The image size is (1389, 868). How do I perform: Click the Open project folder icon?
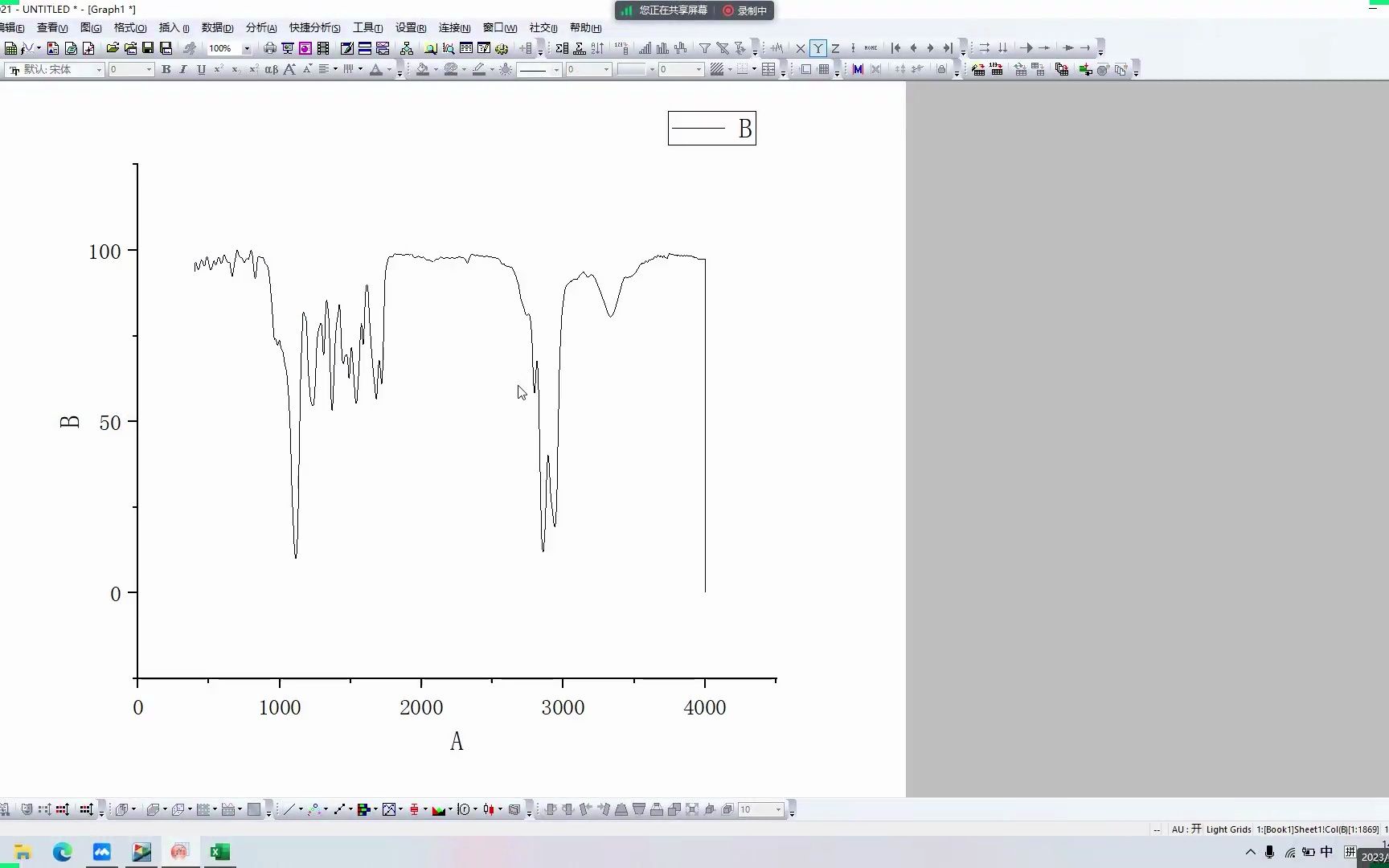pos(113,48)
